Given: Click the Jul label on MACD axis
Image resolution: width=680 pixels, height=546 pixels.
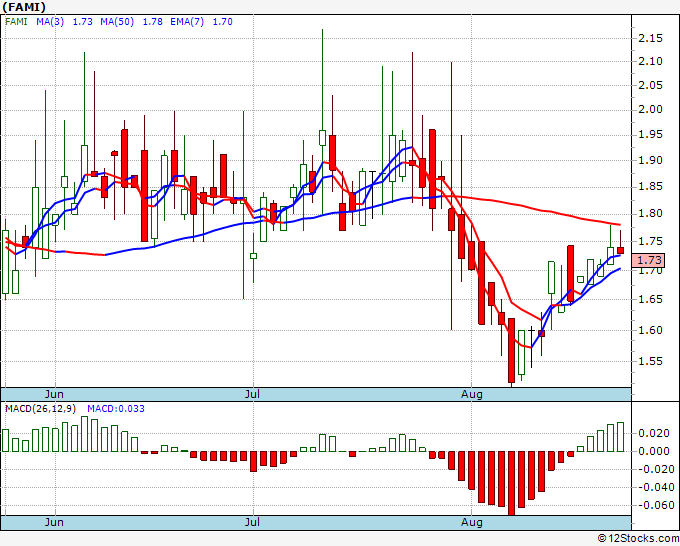Looking at the screenshot, I should coord(252,522).
